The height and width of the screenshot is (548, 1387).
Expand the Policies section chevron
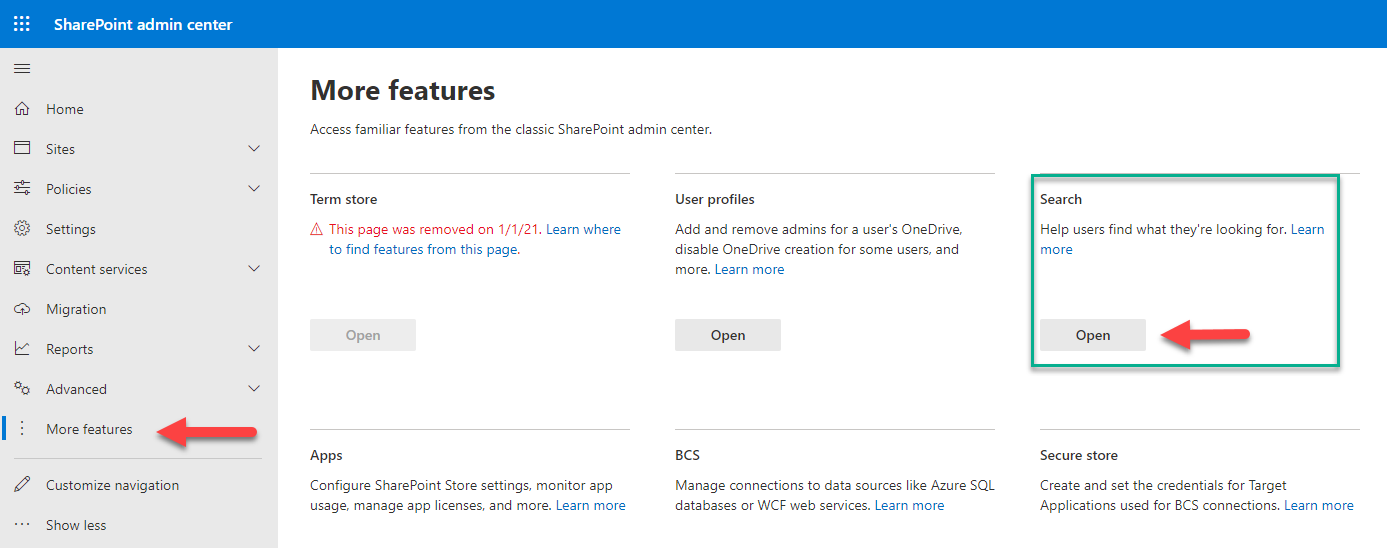[254, 189]
